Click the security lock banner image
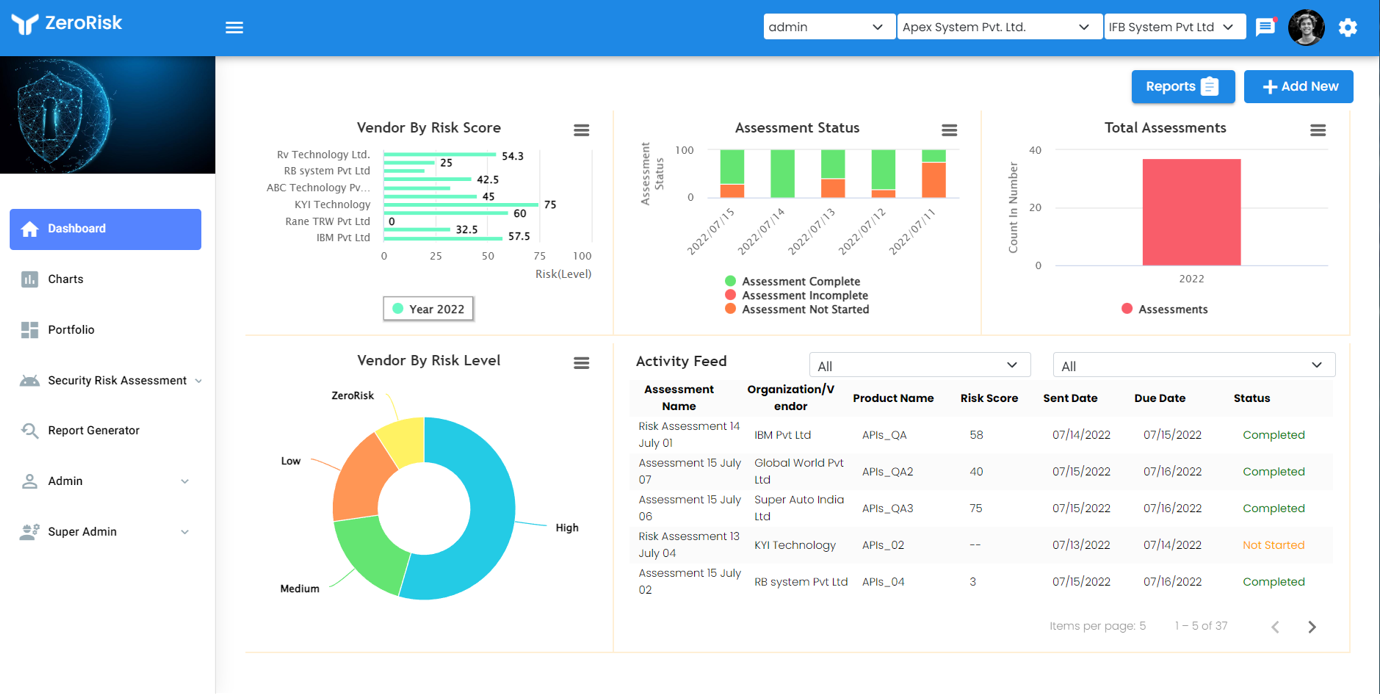 tap(107, 115)
